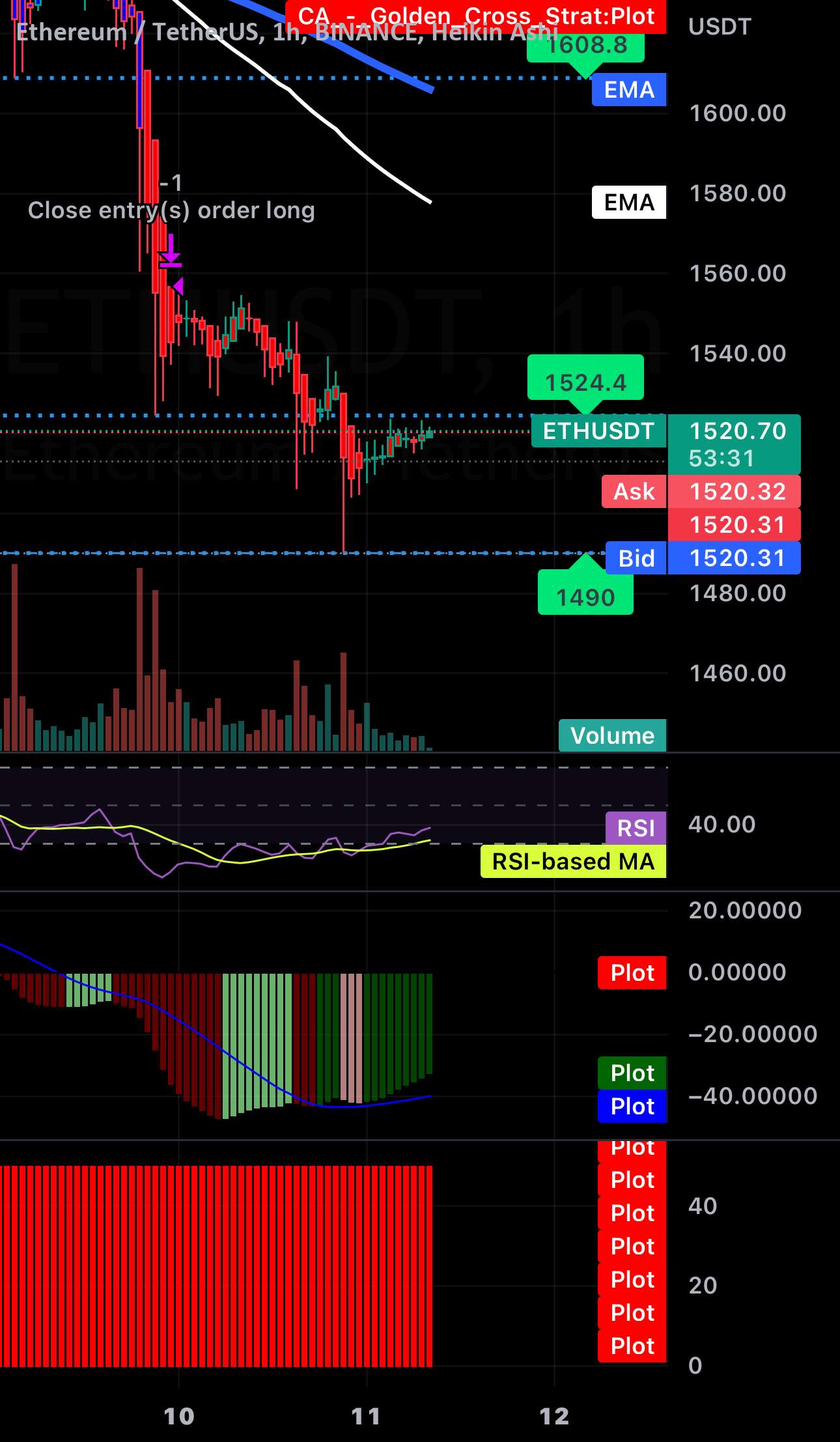Click the 1540.00 price axis label
Viewport: 840px width, 1442px height.
pos(738,354)
